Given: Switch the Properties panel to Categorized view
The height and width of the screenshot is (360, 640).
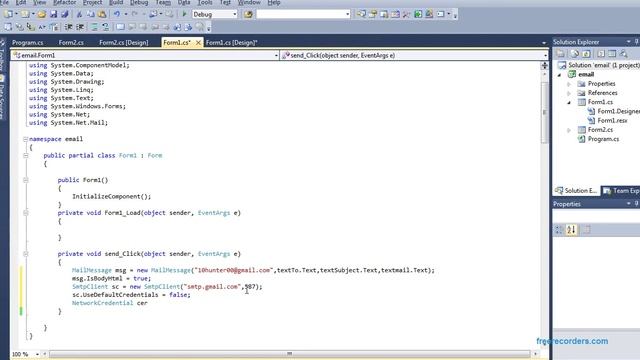Looking at the screenshot, I should (x=559, y=230).
